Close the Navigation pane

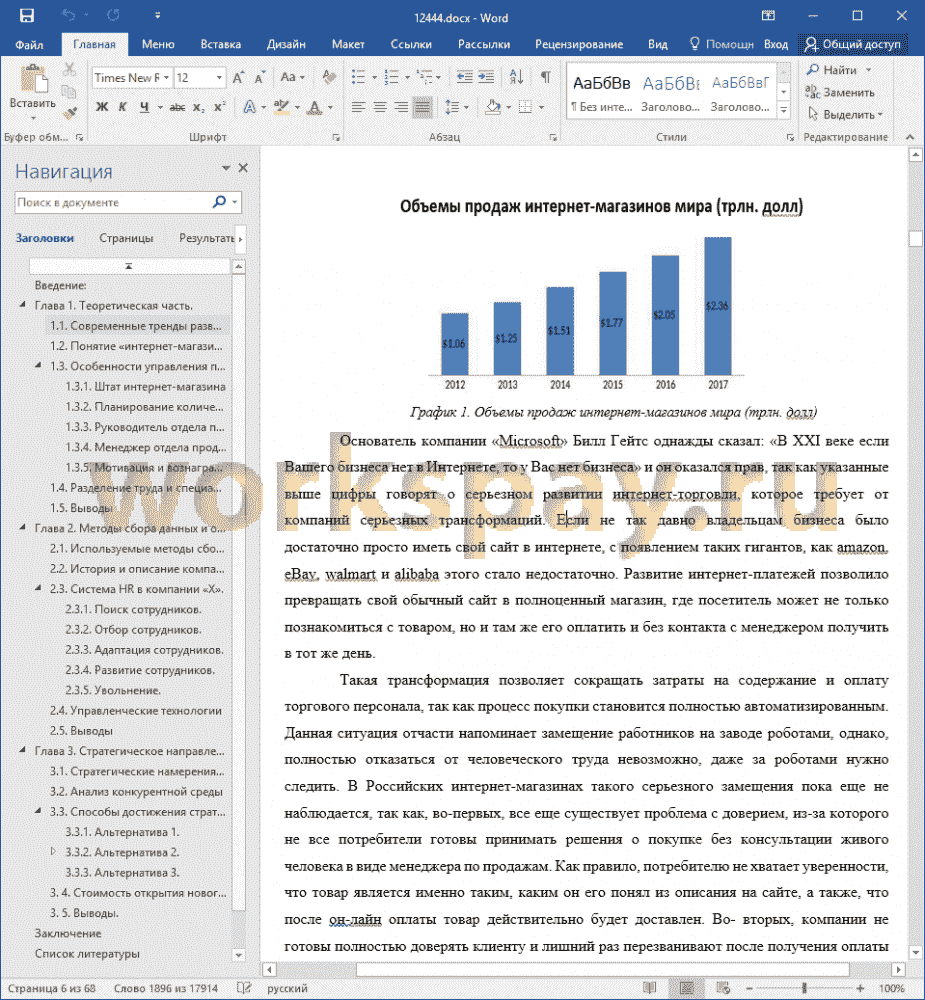tap(243, 168)
